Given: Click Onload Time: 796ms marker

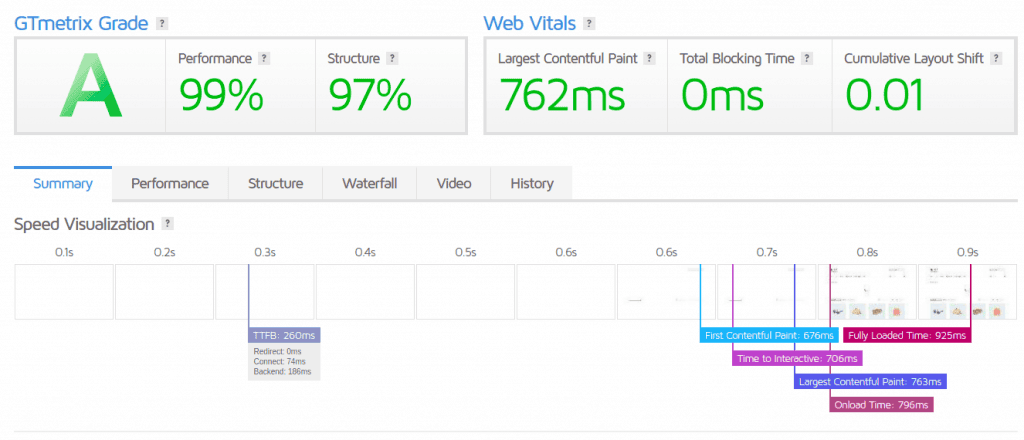Looking at the screenshot, I should coord(881,405).
